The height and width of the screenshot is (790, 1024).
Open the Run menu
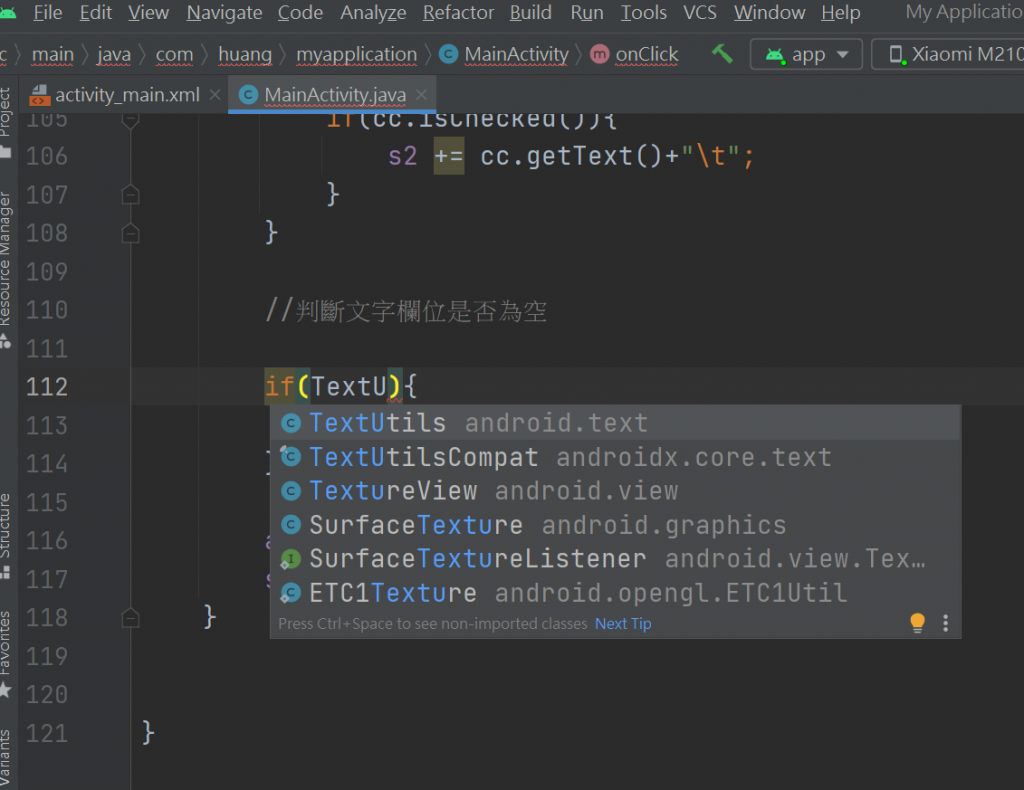tap(586, 12)
